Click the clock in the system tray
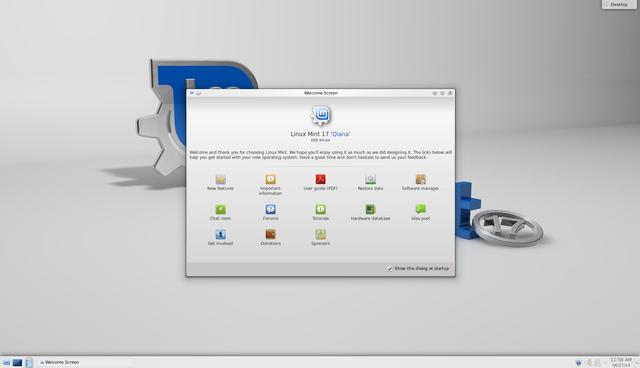This screenshot has height=368, width=640. pyautogui.click(x=621, y=362)
